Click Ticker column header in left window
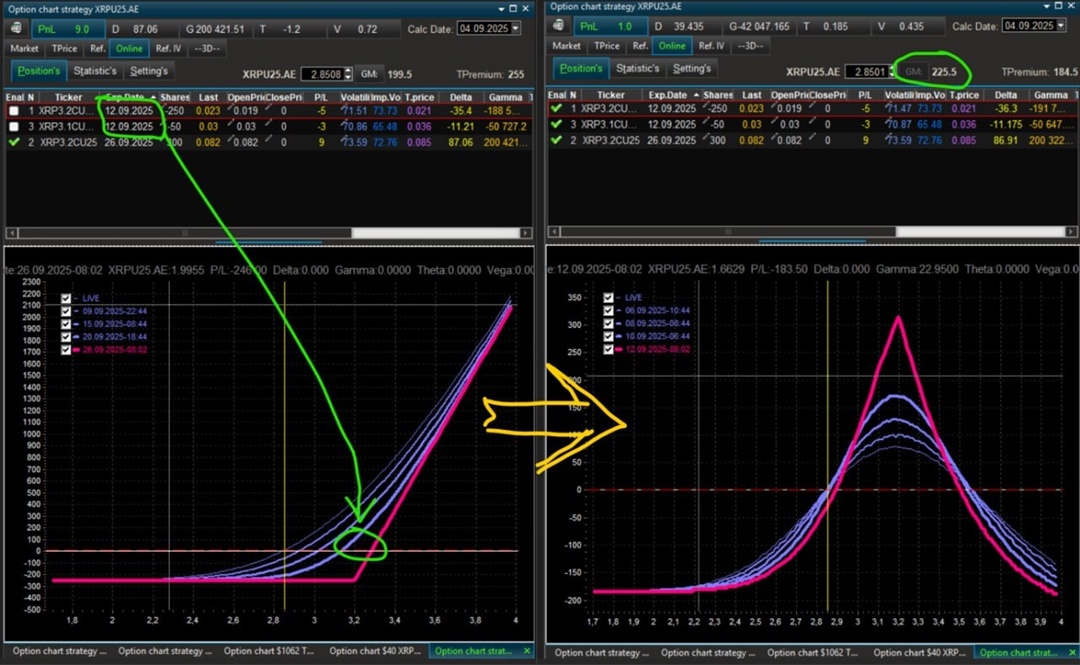Screen dimensions: 1080x665 point(68,97)
